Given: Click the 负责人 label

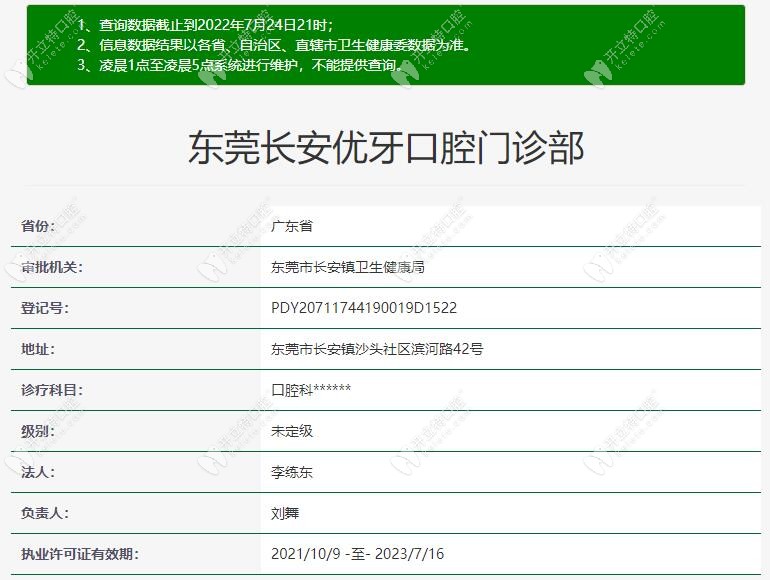Looking at the screenshot, I should [x=45, y=513].
